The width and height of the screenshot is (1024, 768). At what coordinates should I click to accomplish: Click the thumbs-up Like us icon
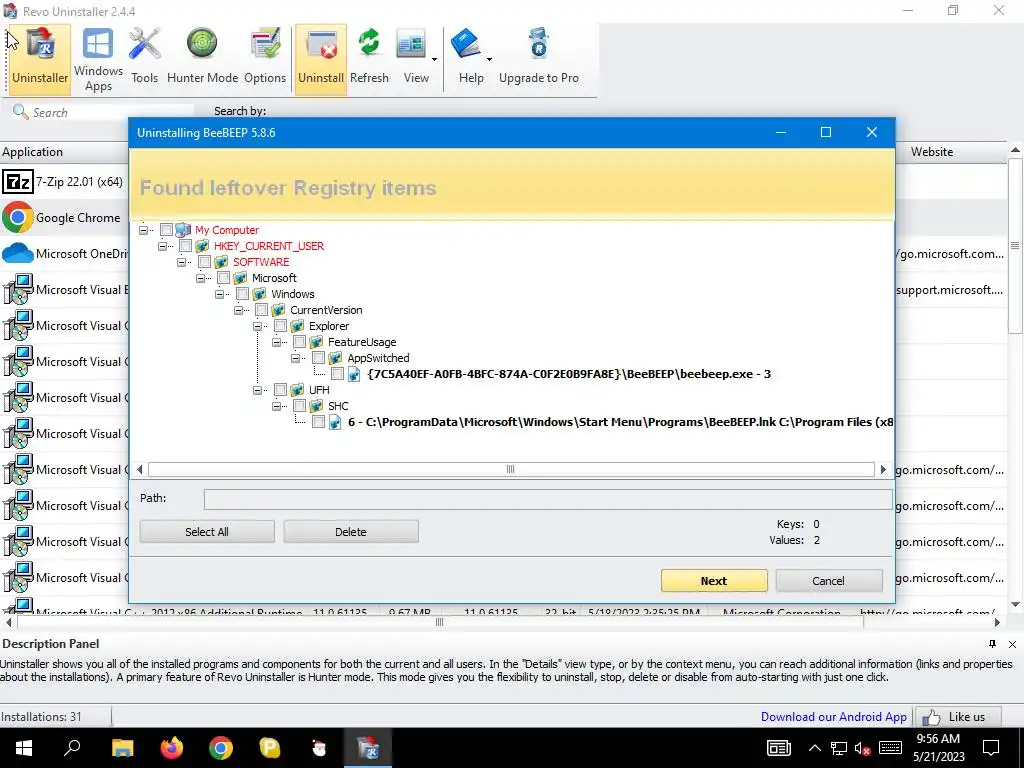click(931, 717)
